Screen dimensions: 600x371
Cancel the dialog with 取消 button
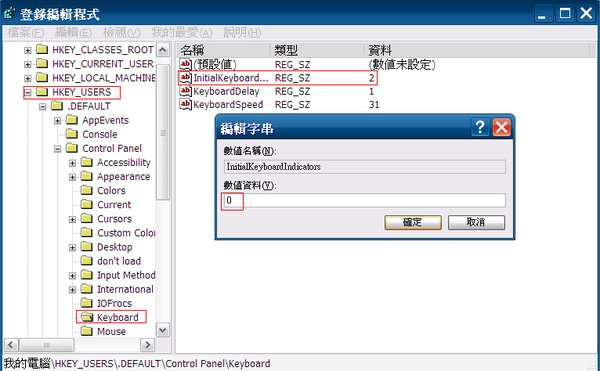[x=476, y=222]
